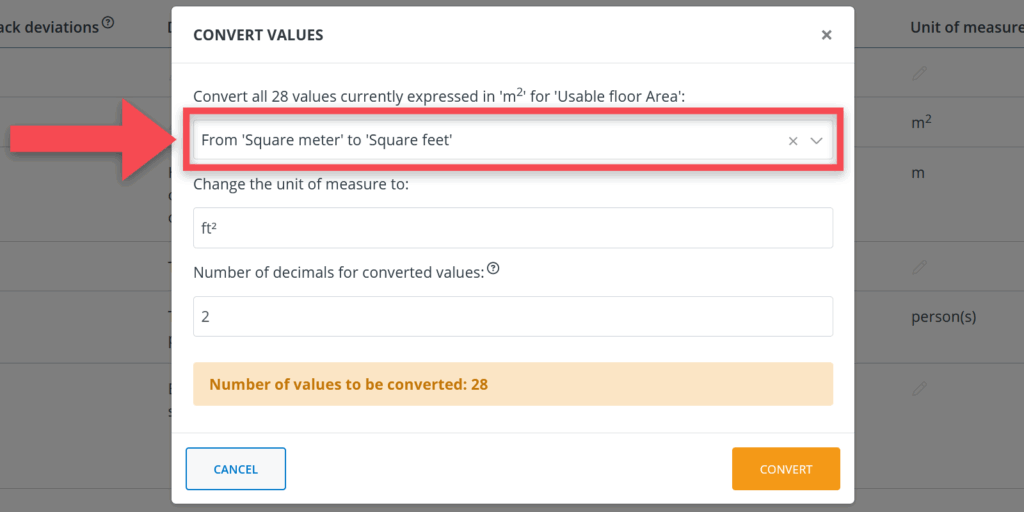
Task: Open the help icon beside deviations header
Action: pyautogui.click(x=108, y=23)
